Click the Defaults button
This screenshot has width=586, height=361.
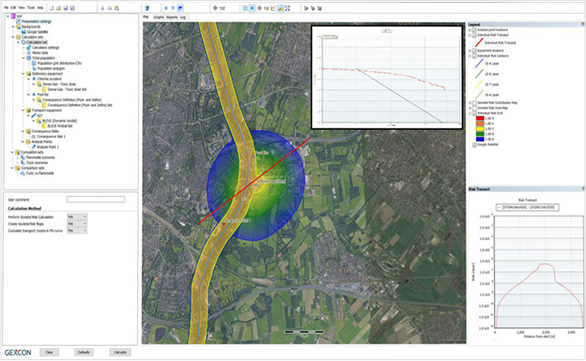84,352
